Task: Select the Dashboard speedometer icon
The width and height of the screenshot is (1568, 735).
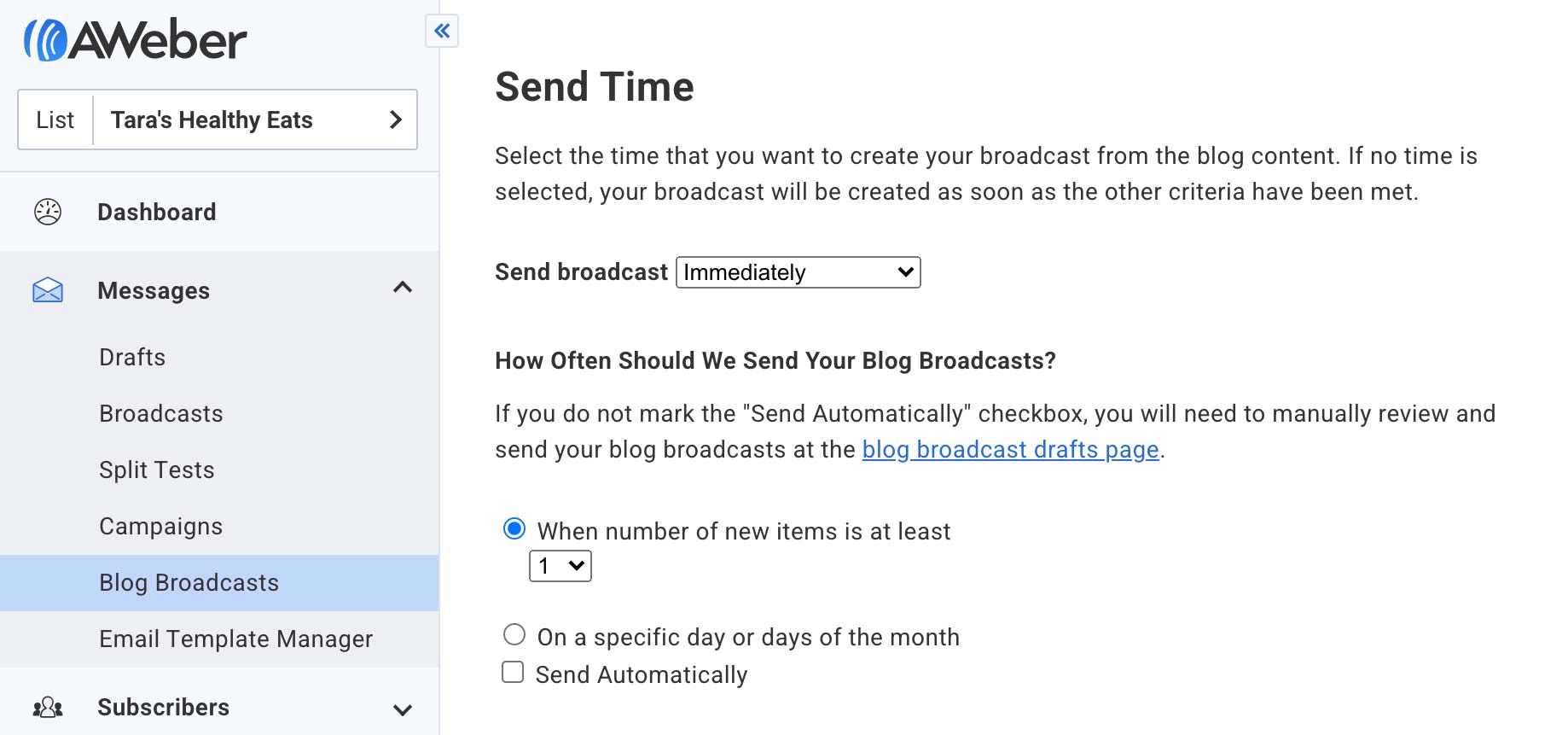Action: tap(49, 211)
